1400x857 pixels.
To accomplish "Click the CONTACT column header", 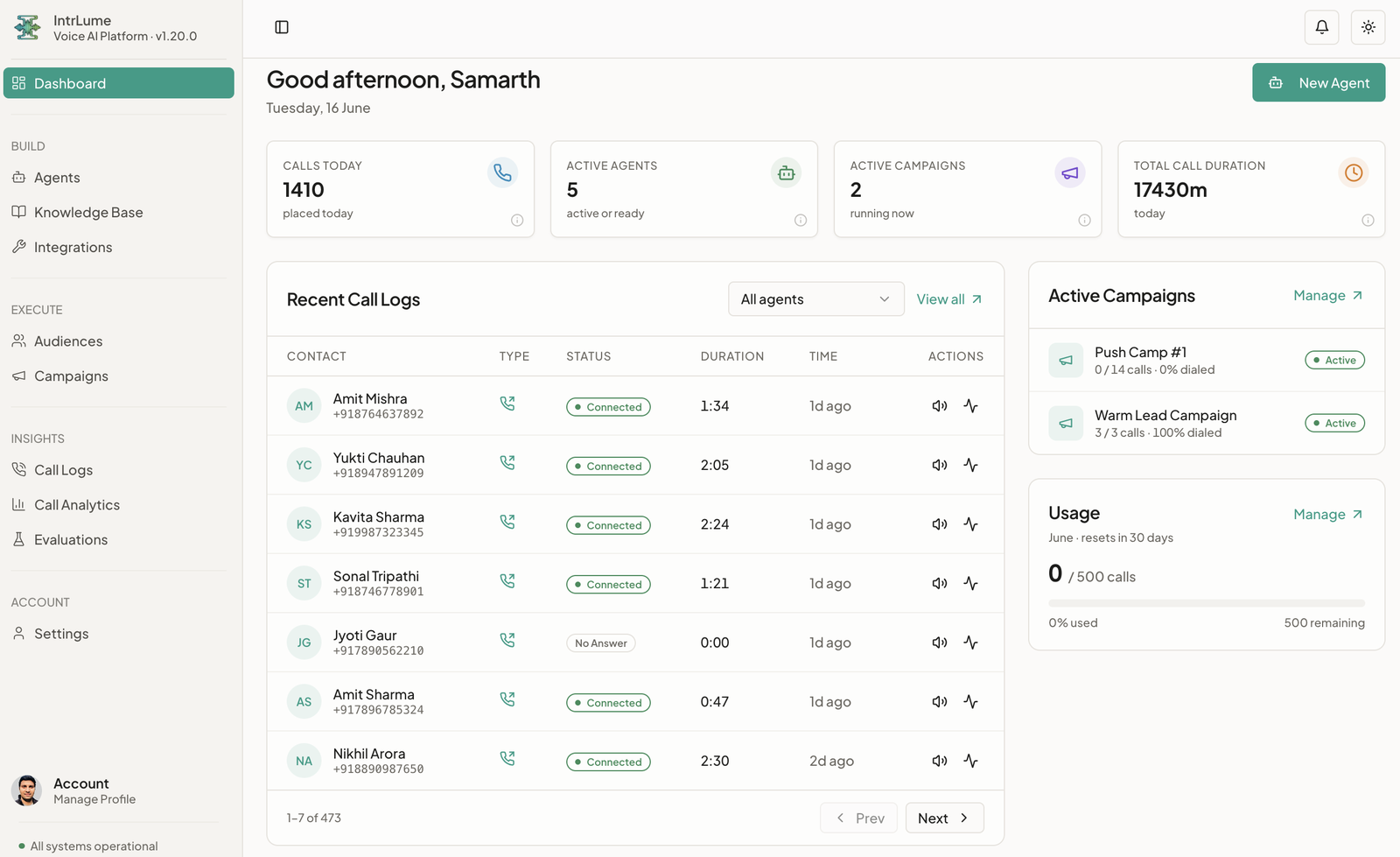I will click(x=317, y=356).
